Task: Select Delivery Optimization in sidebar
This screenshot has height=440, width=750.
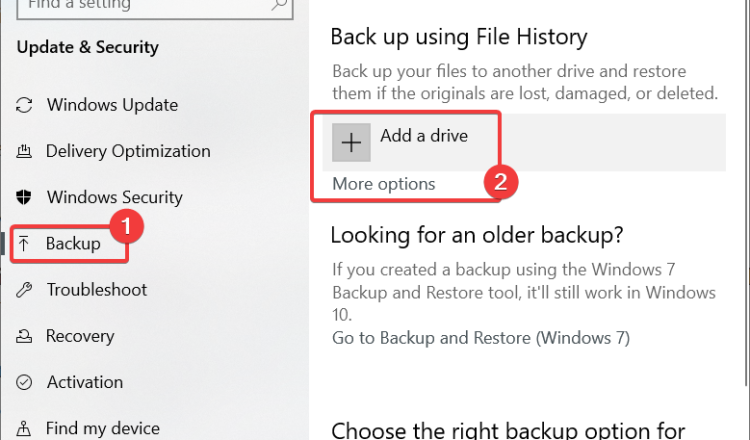Action: (128, 152)
